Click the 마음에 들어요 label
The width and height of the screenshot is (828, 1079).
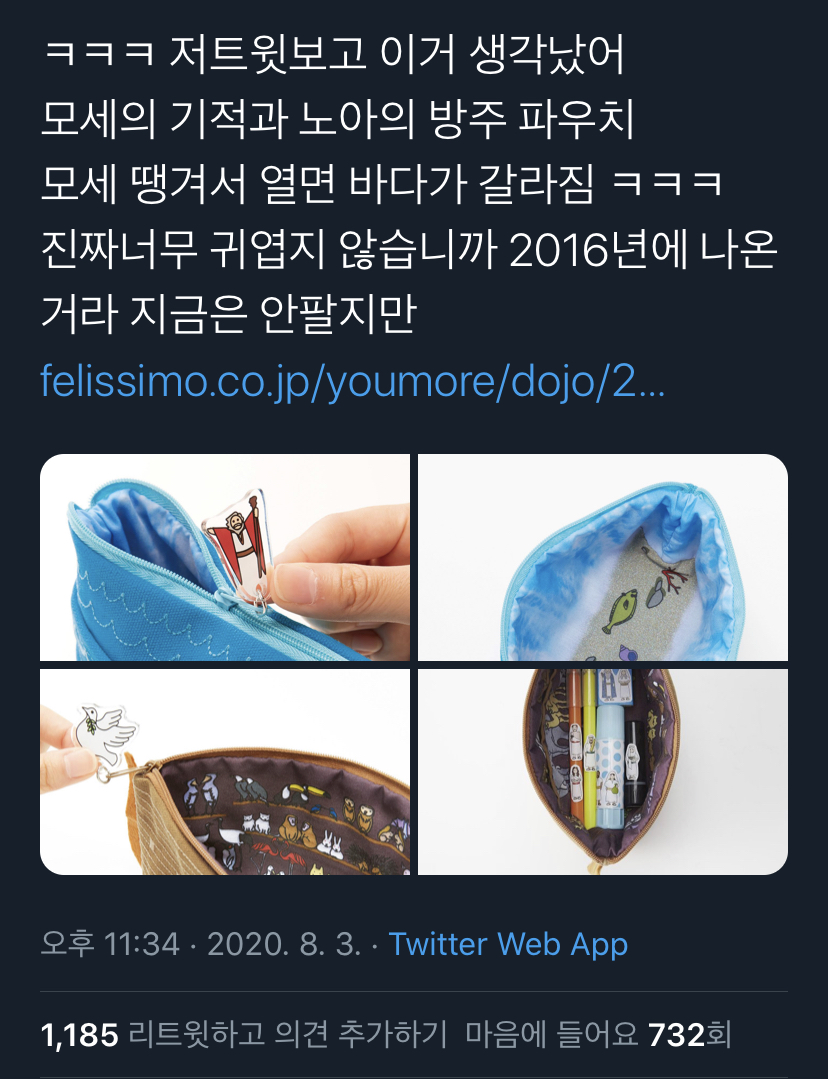pos(551,1034)
